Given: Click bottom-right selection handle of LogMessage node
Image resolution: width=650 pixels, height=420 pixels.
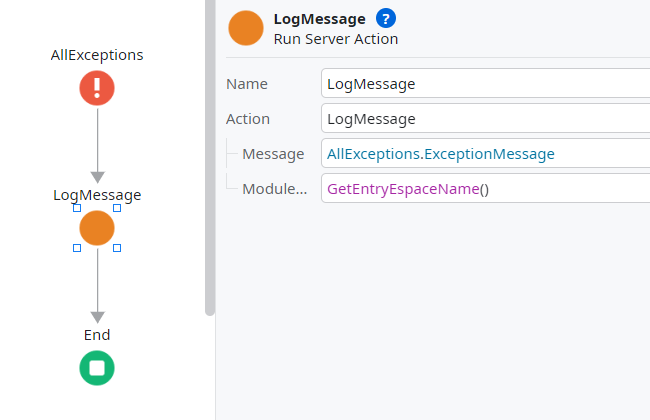Looking at the screenshot, I should click(x=117, y=248).
